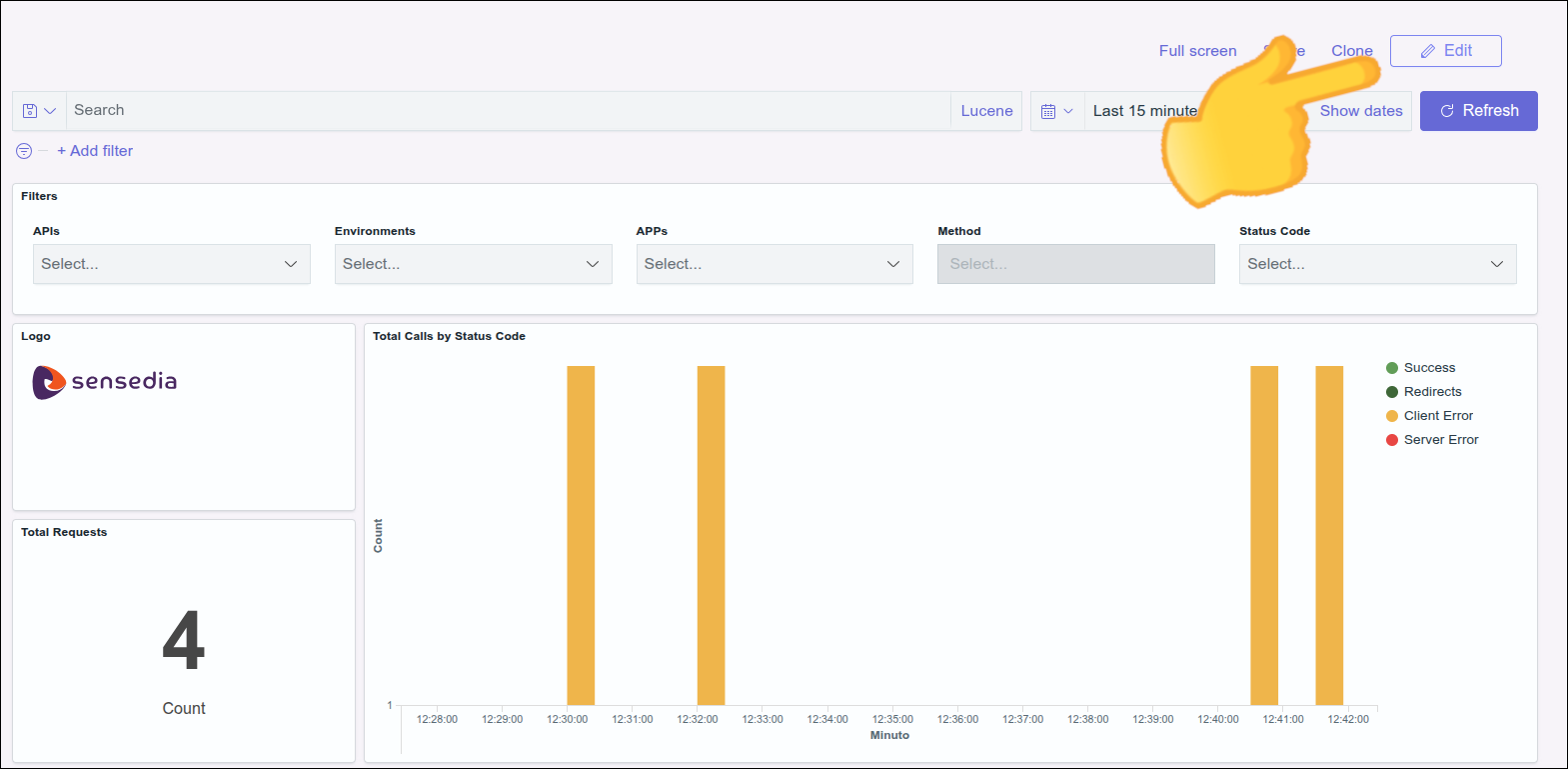This screenshot has width=1568, height=769.
Task: Toggle Client Error series in legend
Action: coord(1438,416)
